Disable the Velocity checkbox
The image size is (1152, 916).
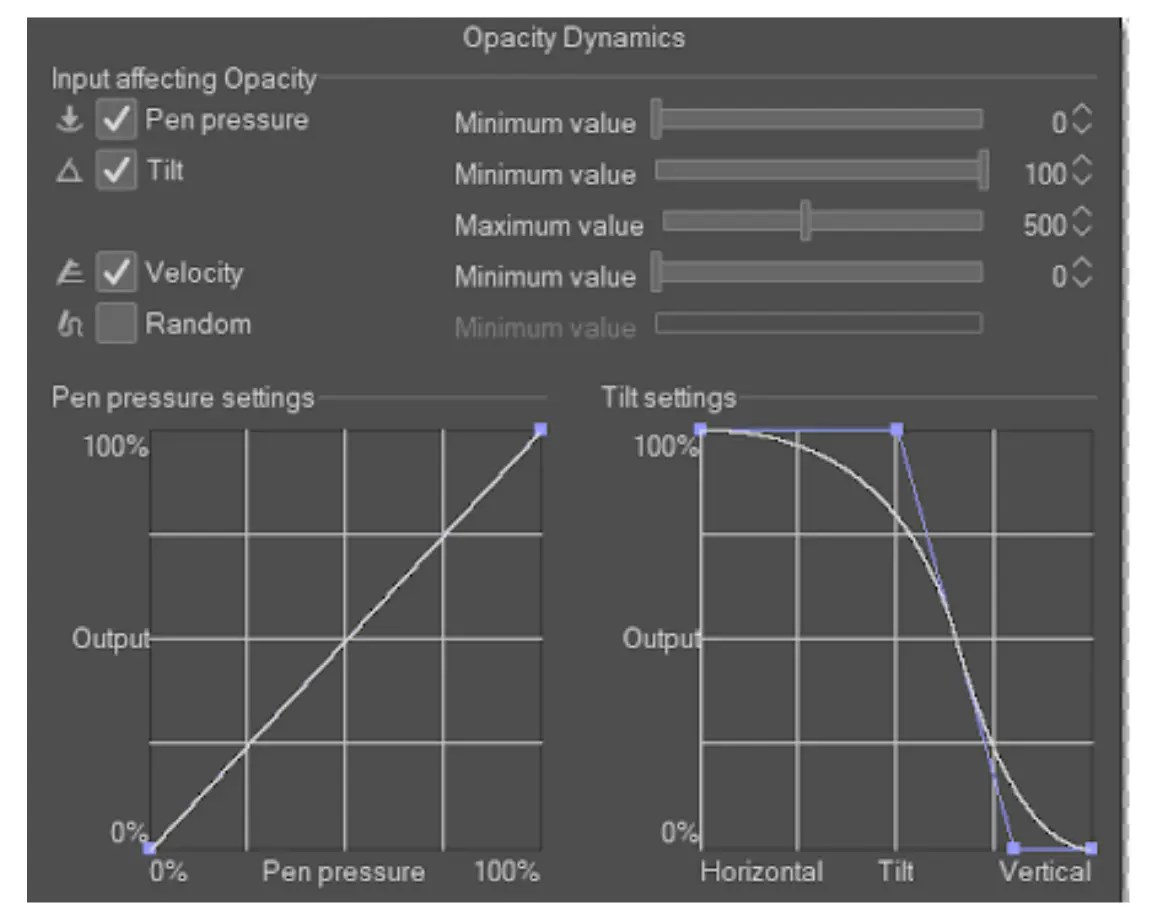(116, 273)
